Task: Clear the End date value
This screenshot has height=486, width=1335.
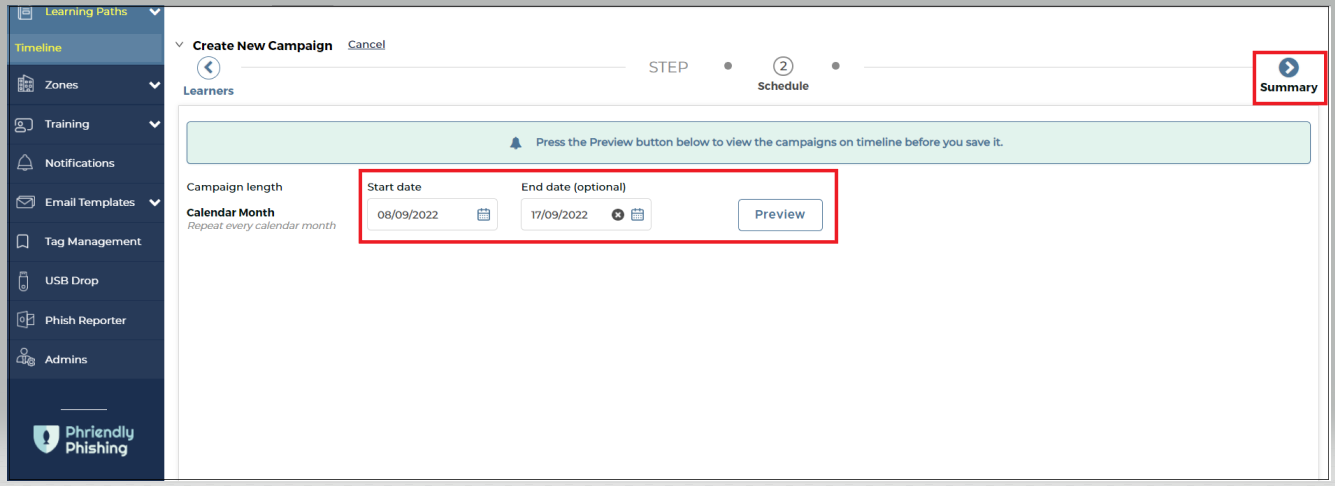Action: tap(618, 214)
